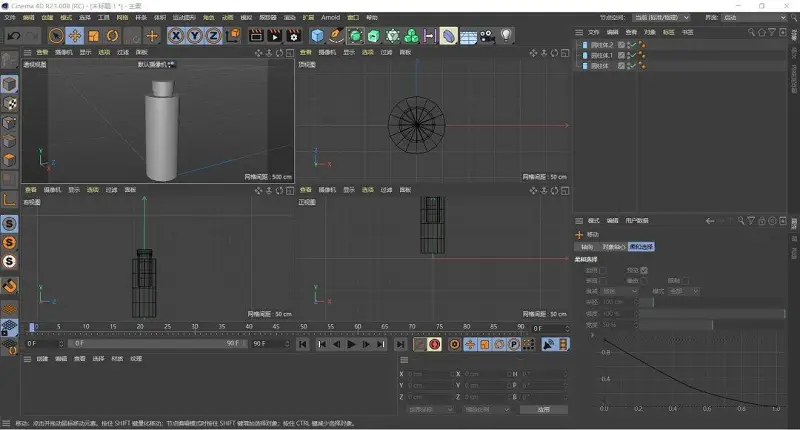
Task: Switch to the soft selection tab
Action: click(641, 247)
